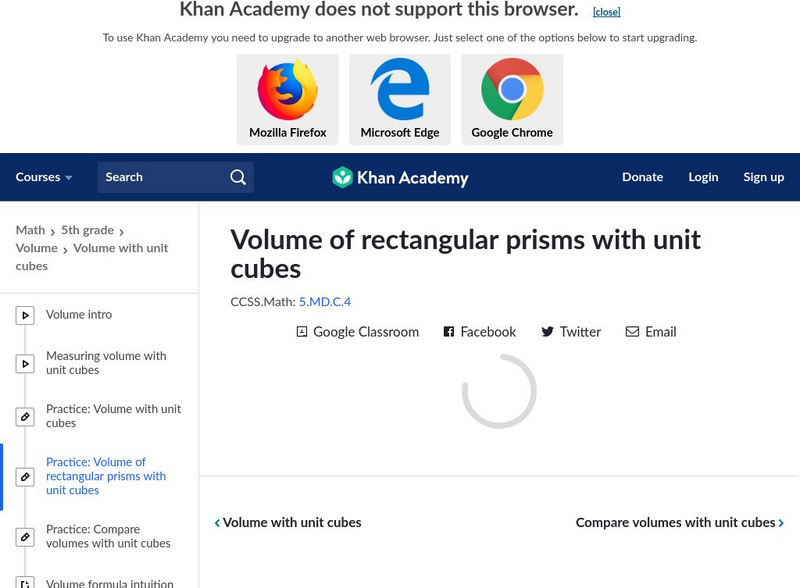Click the Google Chrome browser icon

click(512, 91)
